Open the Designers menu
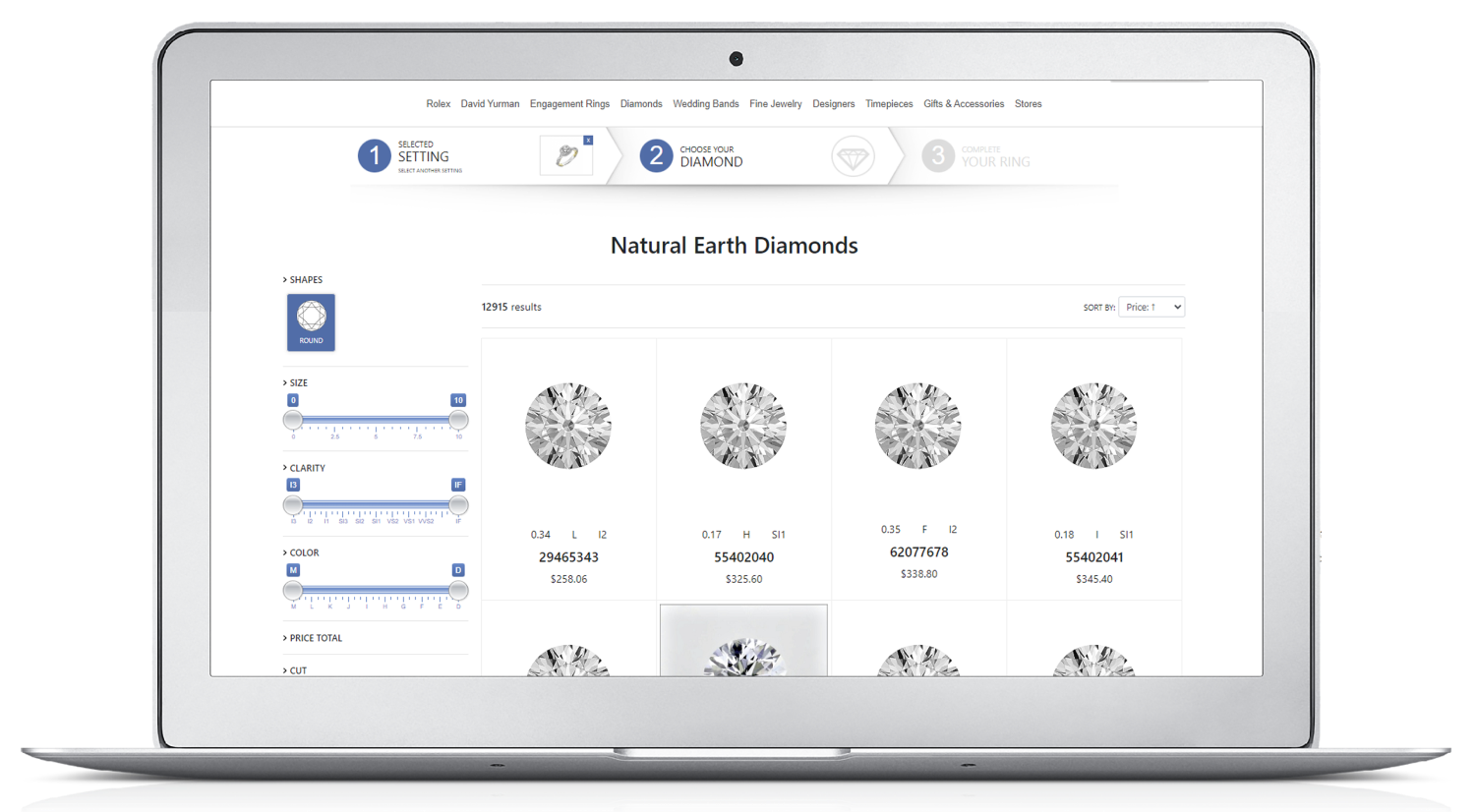The height and width of the screenshot is (812, 1475). point(834,104)
